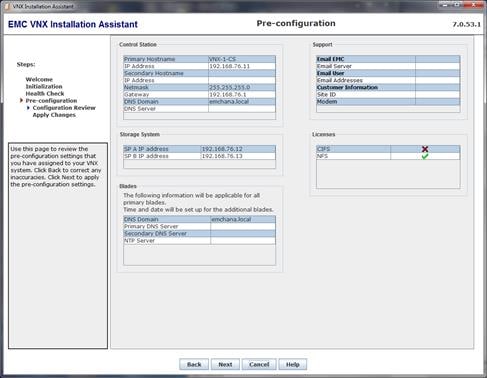Click the VNX-1-CS hostname value
The width and height of the screenshot is (487, 378).
coord(222,59)
